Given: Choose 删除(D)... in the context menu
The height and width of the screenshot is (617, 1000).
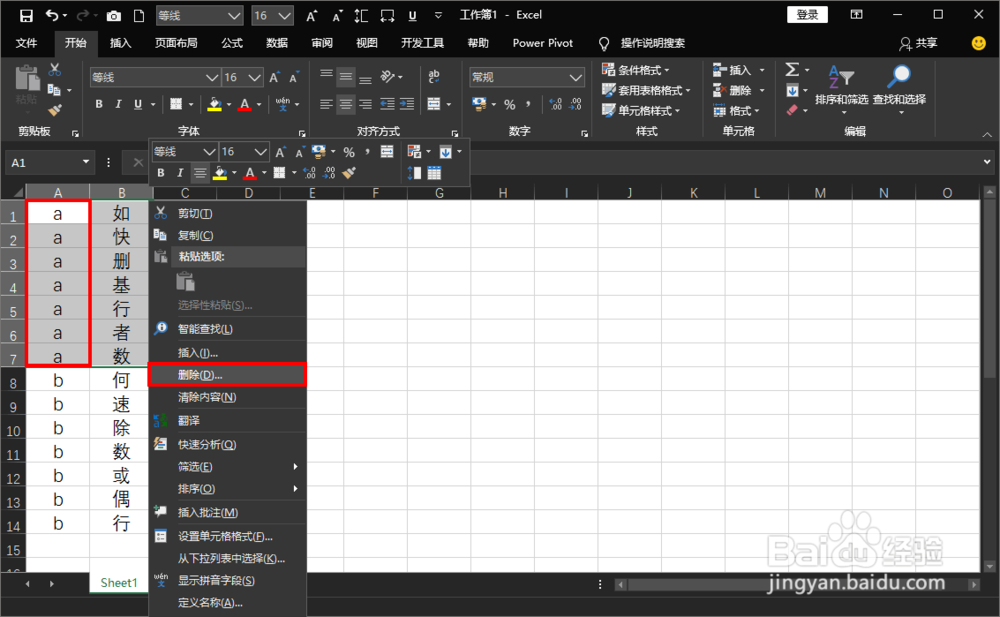Looking at the screenshot, I should [x=228, y=375].
